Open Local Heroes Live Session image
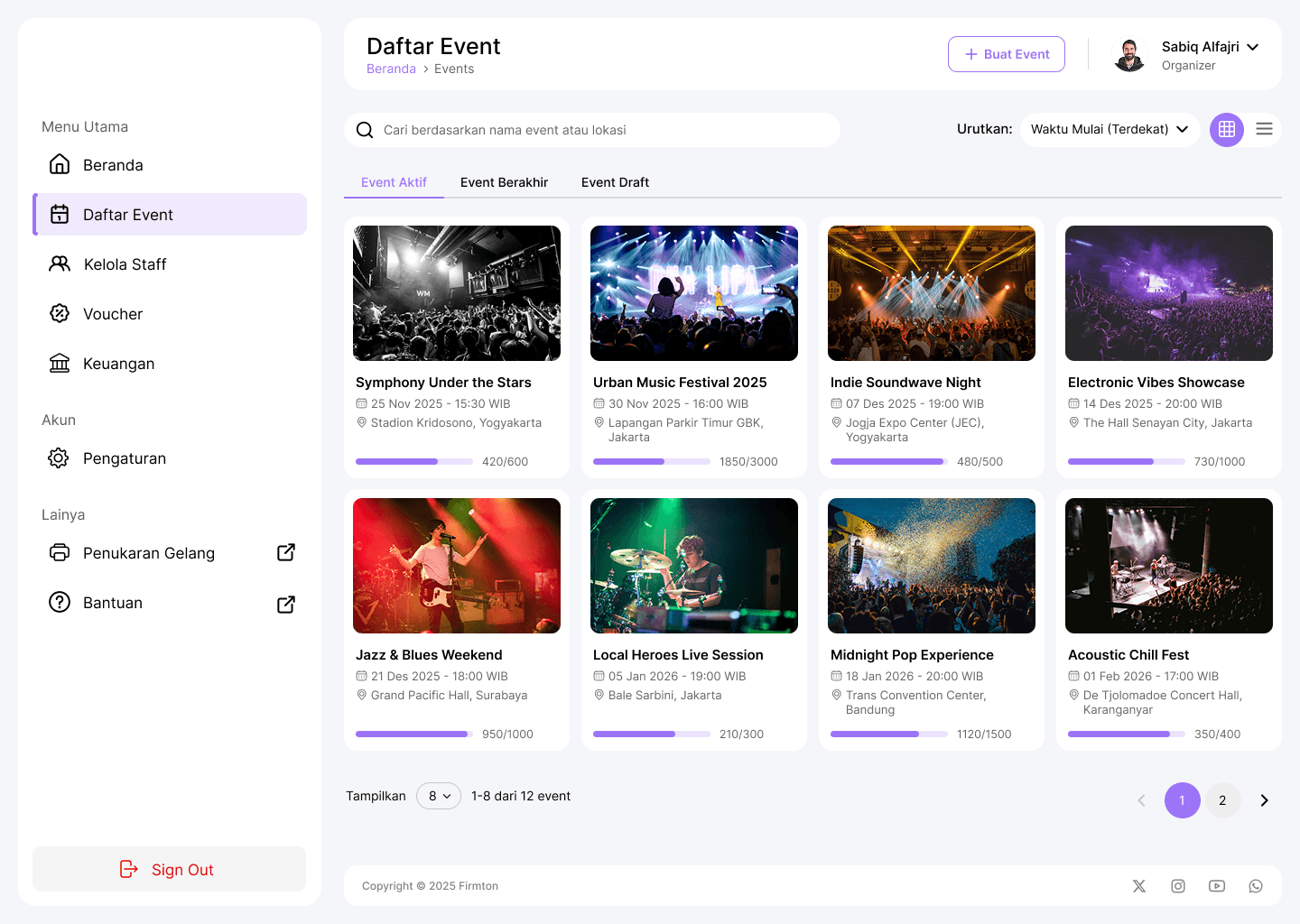The image size is (1300, 924). [694, 566]
